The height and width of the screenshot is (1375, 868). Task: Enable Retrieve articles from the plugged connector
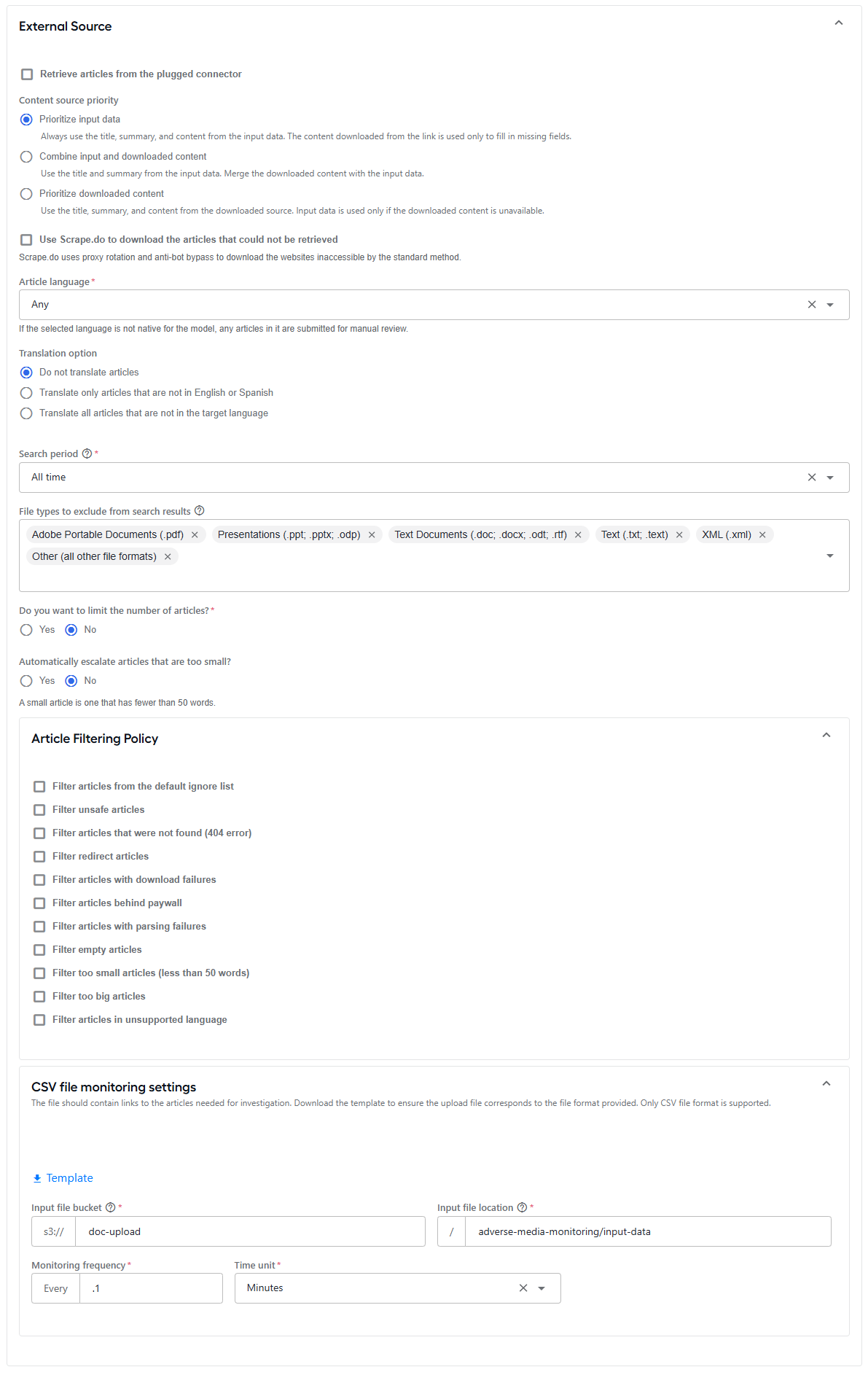(x=27, y=74)
